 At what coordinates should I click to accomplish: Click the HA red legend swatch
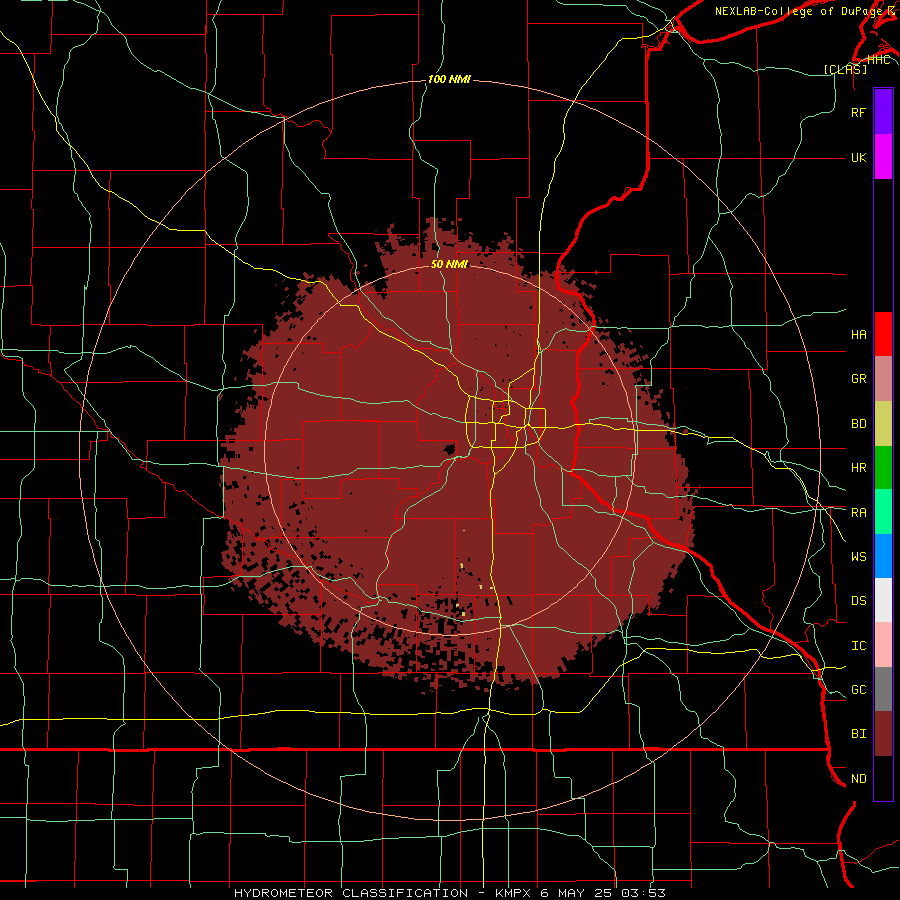click(x=883, y=334)
